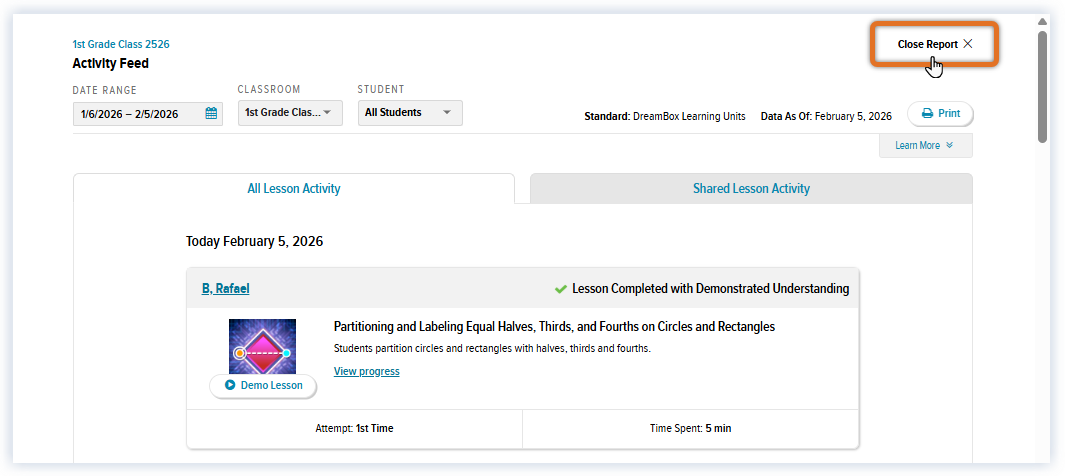Click 'Lesson Completed with Demonstrated Understanding' status text
Image resolution: width=1065 pixels, height=476 pixels.
(x=710, y=289)
